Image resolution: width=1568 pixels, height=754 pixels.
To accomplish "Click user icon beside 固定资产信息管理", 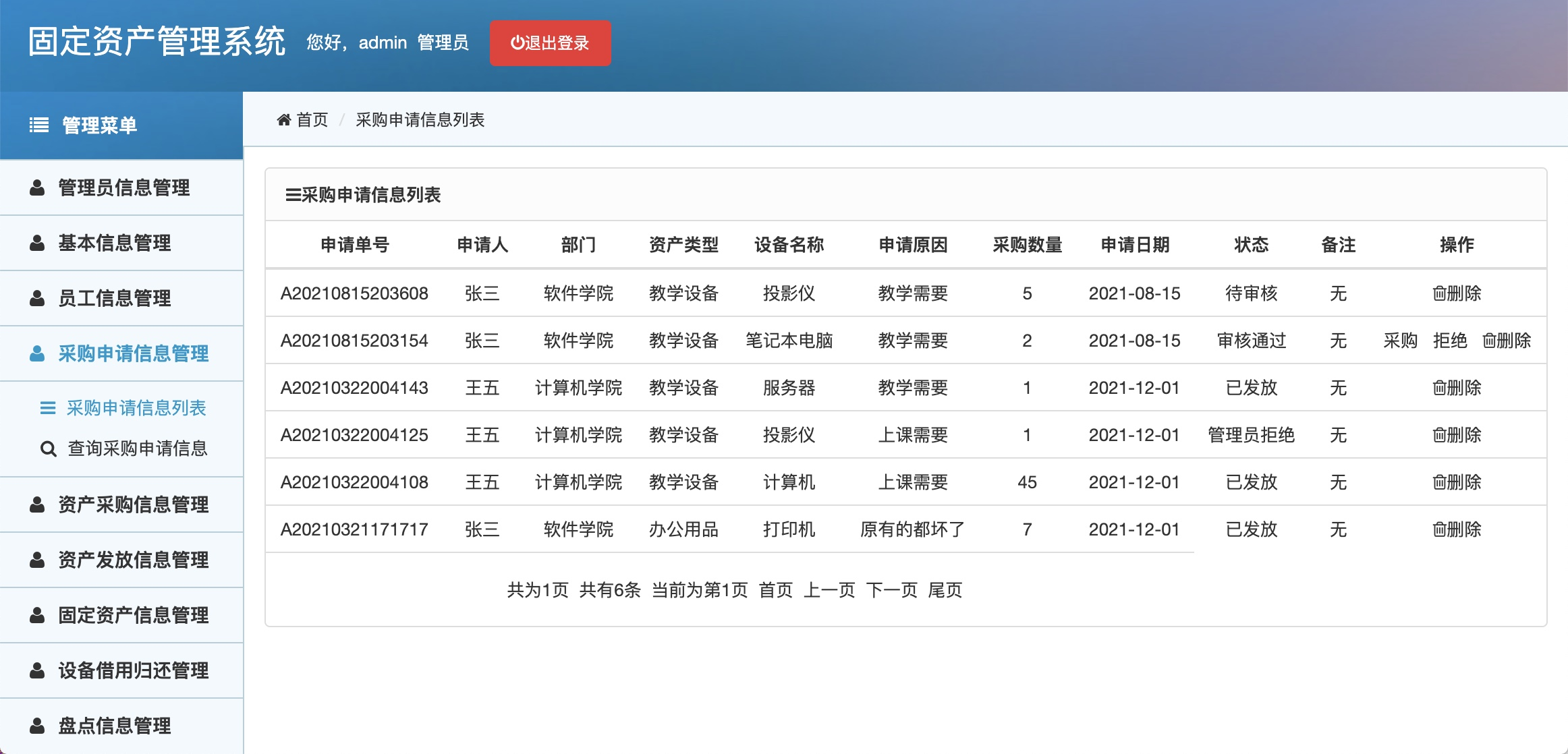I will (37, 616).
